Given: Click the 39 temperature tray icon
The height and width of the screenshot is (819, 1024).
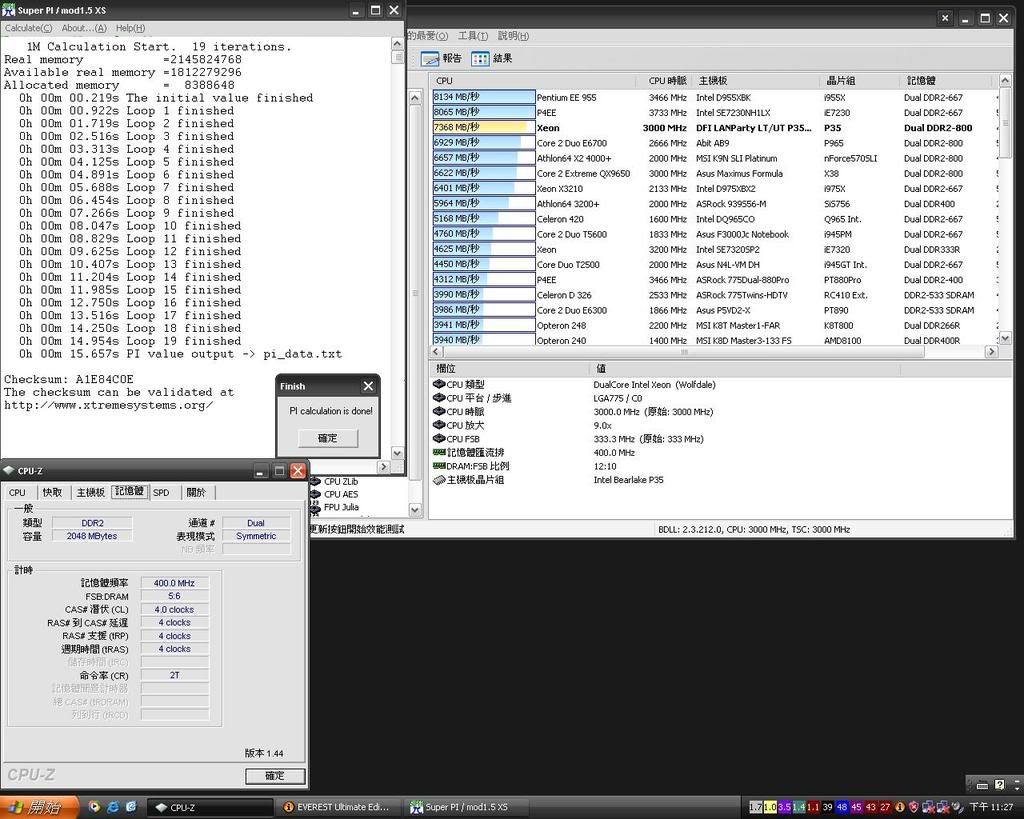Looking at the screenshot, I should (827, 807).
